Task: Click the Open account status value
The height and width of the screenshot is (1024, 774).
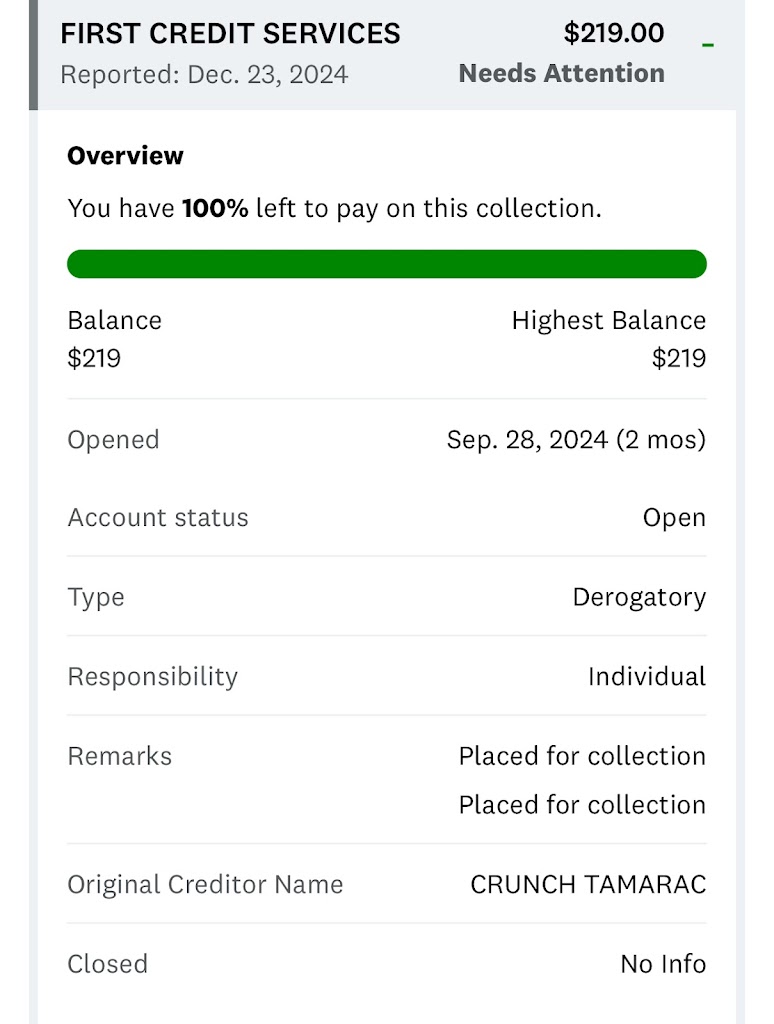Action: tap(674, 518)
